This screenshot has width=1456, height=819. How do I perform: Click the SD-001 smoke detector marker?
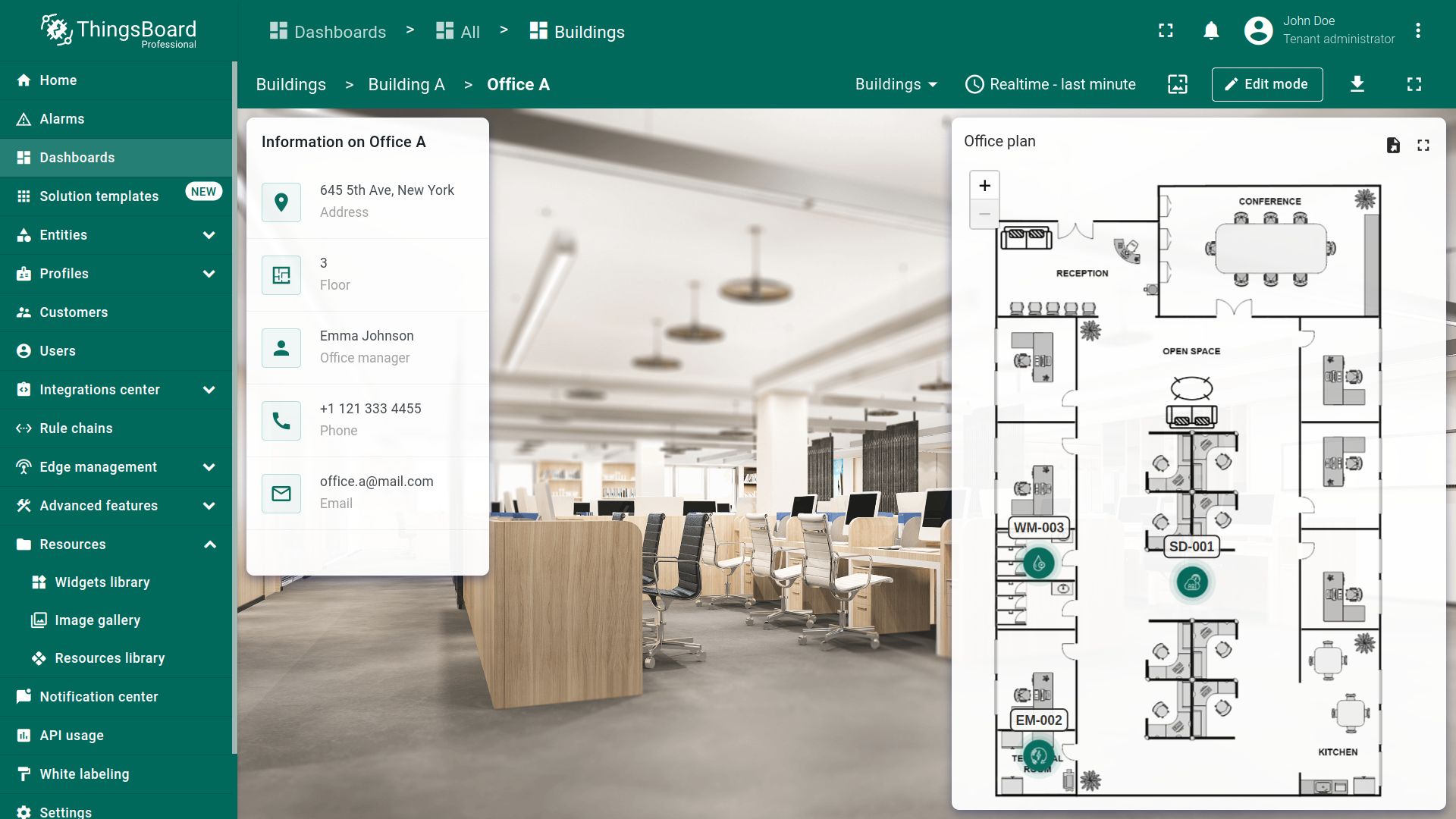1192,582
